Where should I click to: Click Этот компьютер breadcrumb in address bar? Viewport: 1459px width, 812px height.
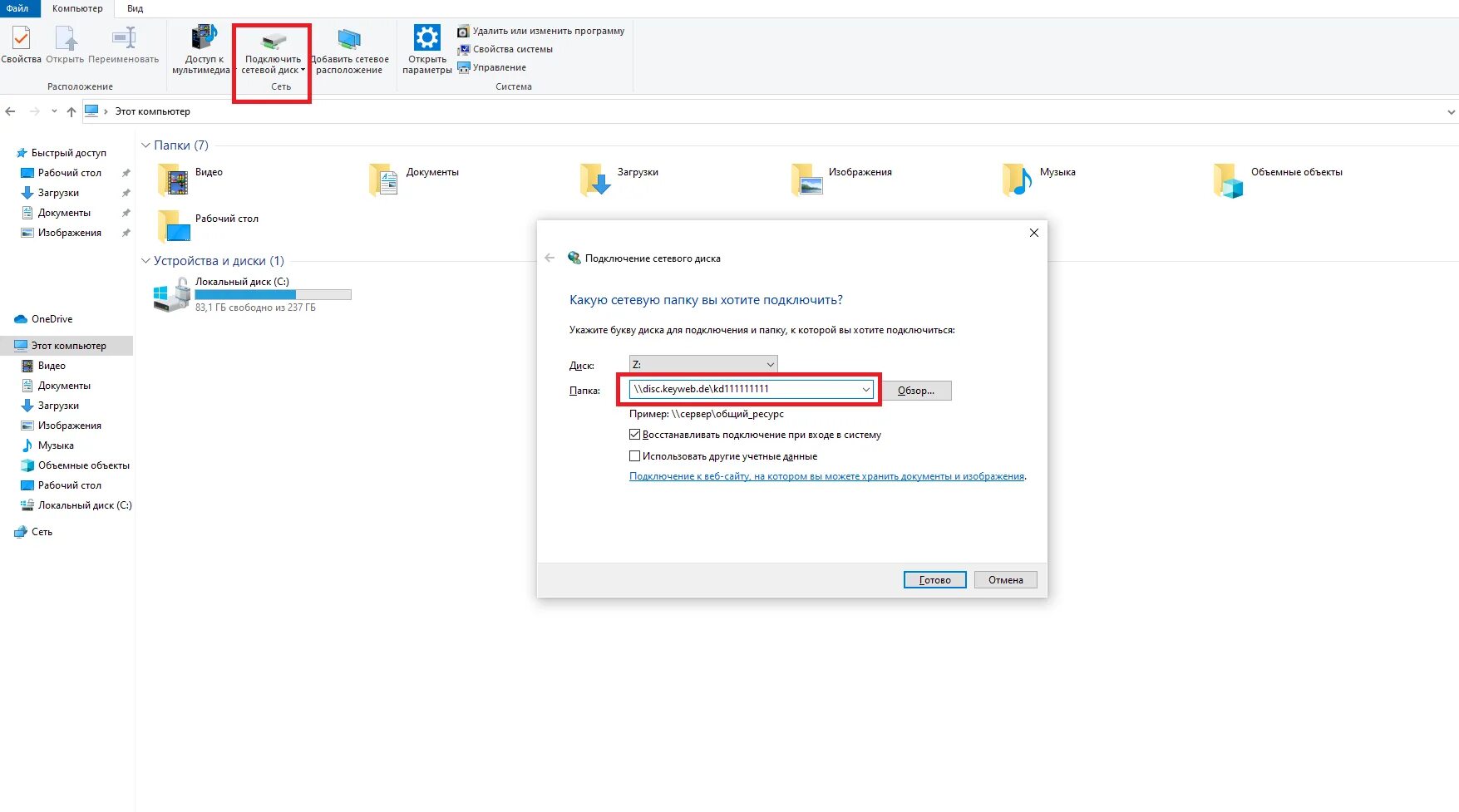click(152, 111)
